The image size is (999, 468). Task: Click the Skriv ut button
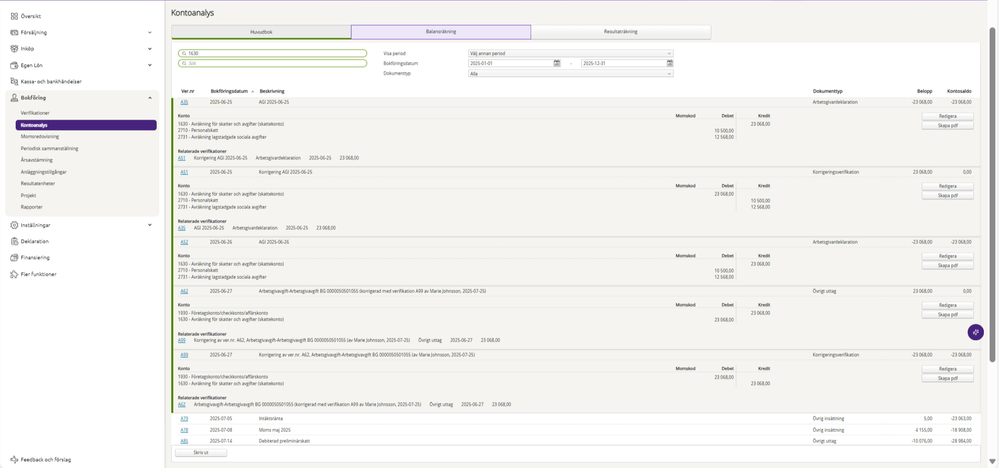[x=201, y=453]
